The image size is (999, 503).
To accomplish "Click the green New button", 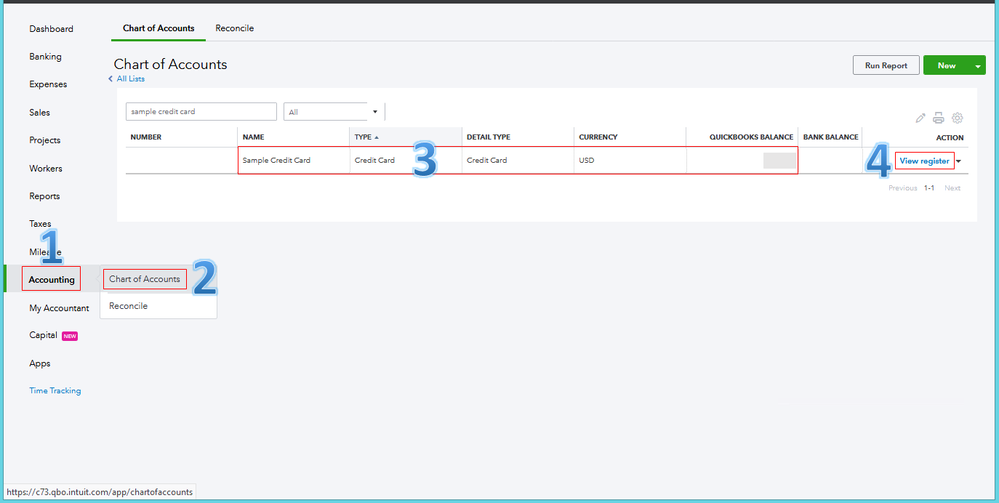I will point(946,65).
